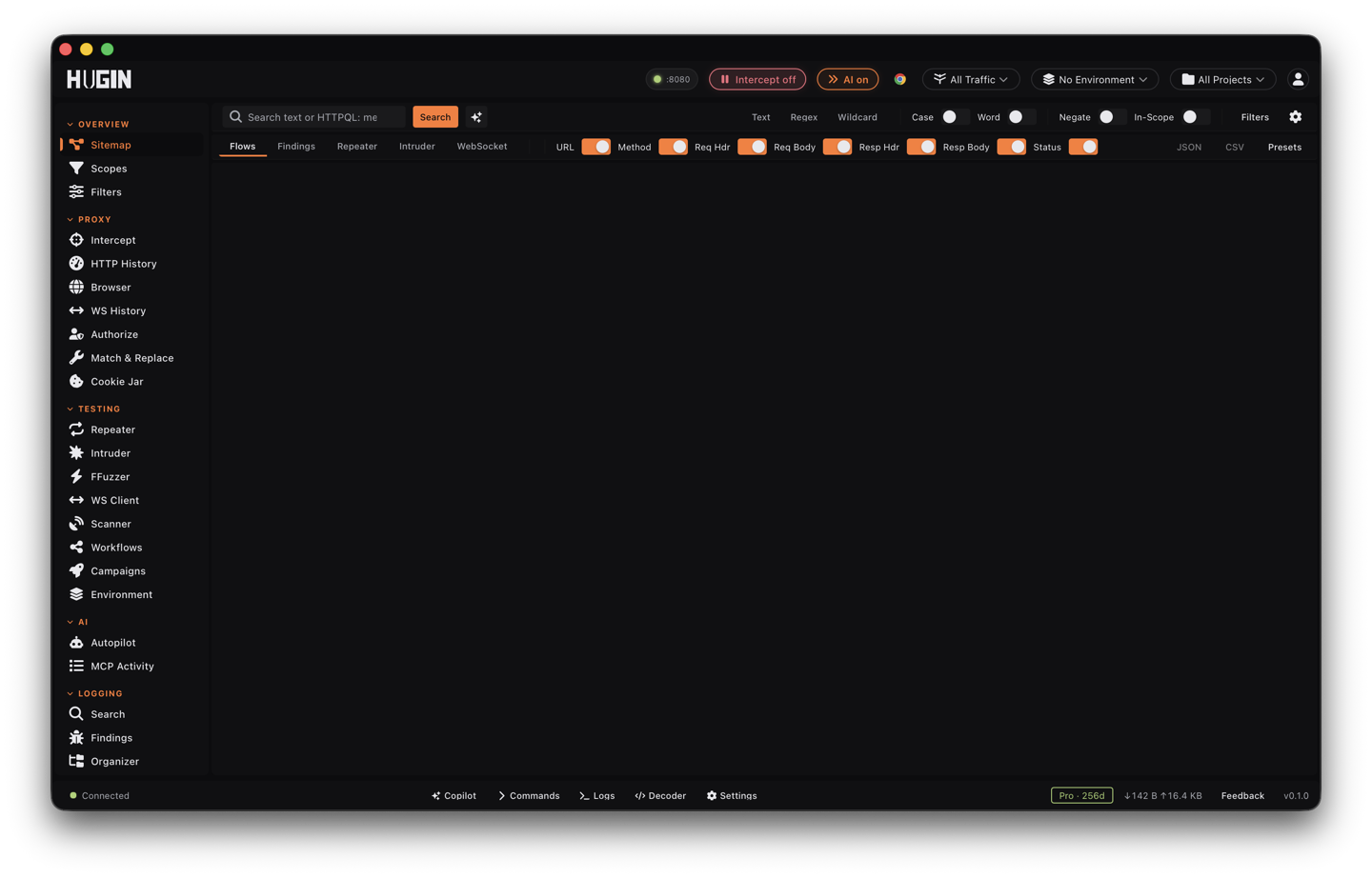1372x878 pixels.
Task: Click the gear icon next to Filters
Action: point(1296,117)
